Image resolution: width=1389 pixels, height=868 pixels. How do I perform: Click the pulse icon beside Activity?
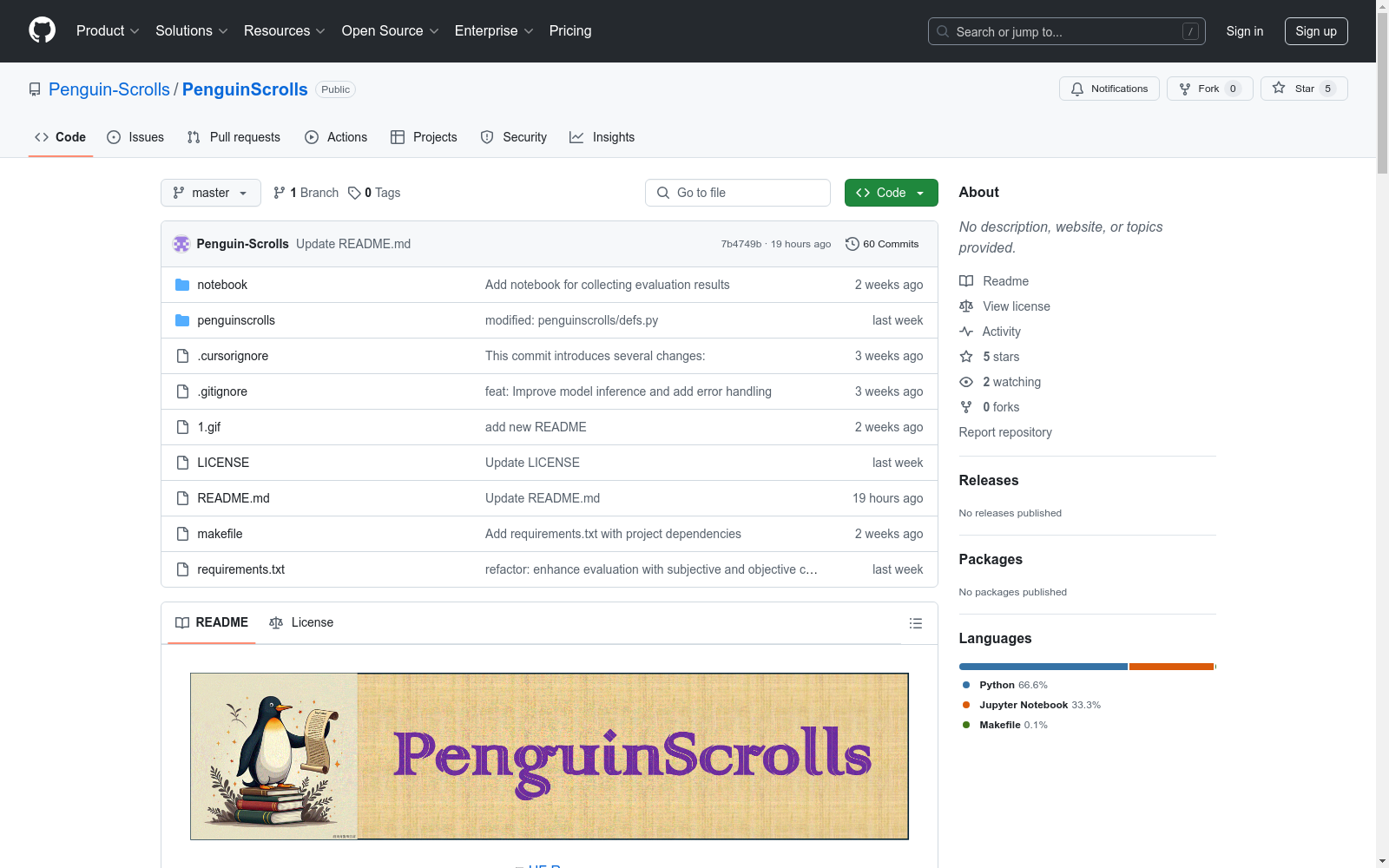coord(966,332)
